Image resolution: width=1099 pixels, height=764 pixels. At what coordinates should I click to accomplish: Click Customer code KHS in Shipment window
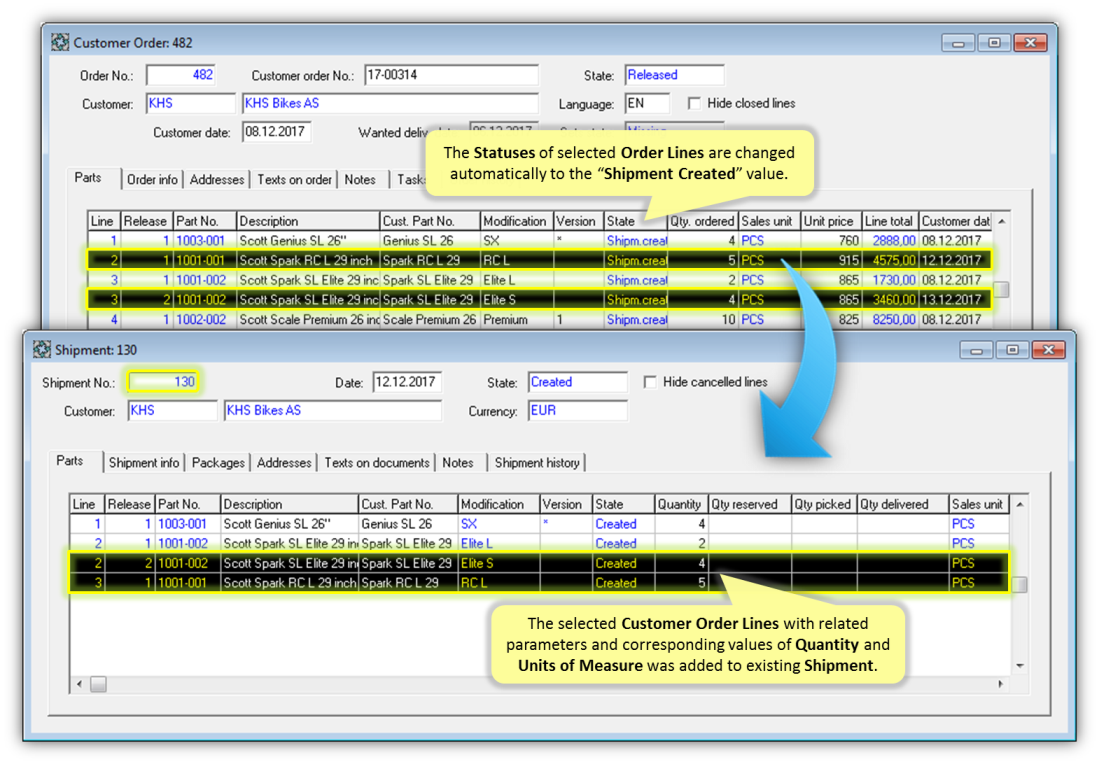coord(172,411)
